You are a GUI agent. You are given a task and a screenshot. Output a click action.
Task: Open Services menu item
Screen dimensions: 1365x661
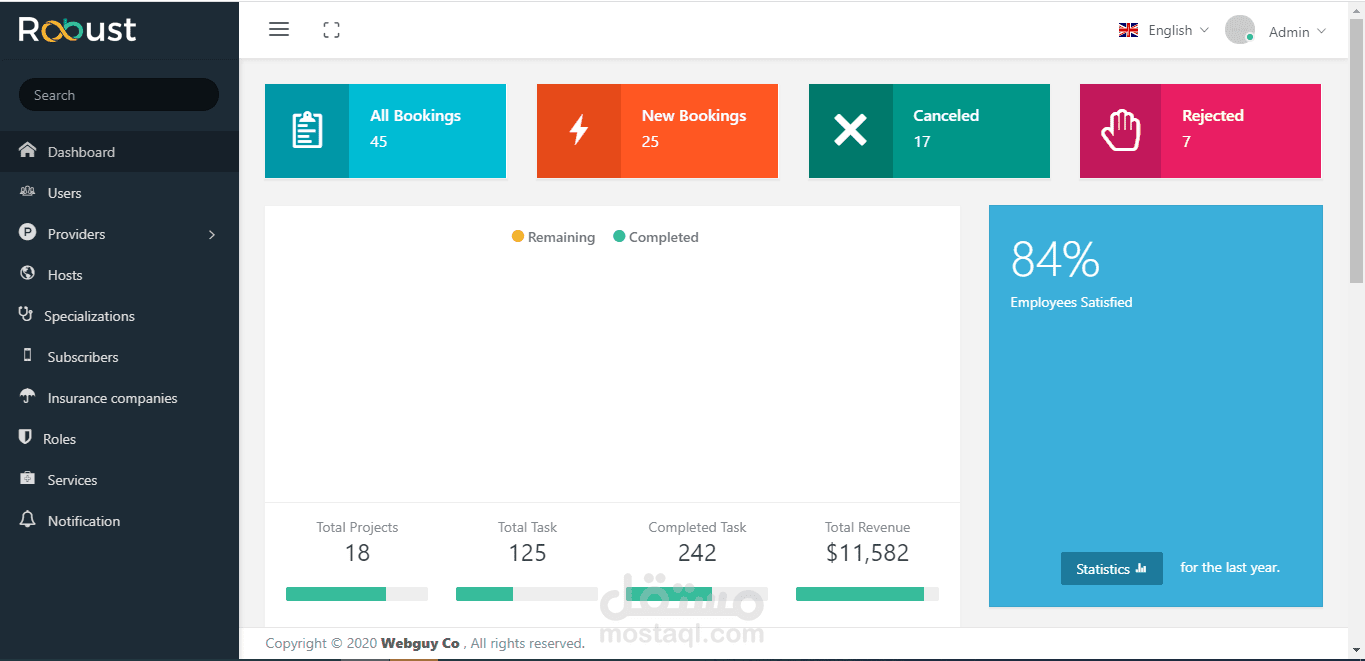click(x=119, y=480)
